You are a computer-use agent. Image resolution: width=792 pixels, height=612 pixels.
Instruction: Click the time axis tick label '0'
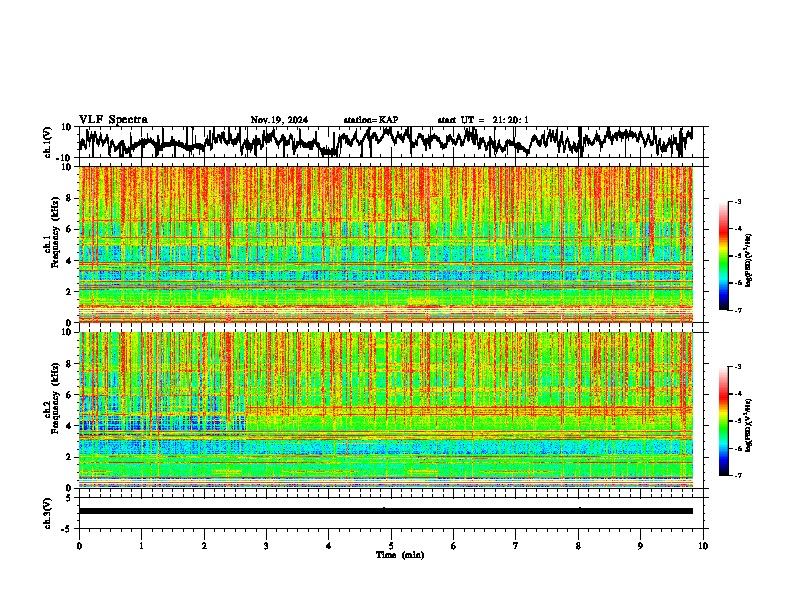pos(79,546)
